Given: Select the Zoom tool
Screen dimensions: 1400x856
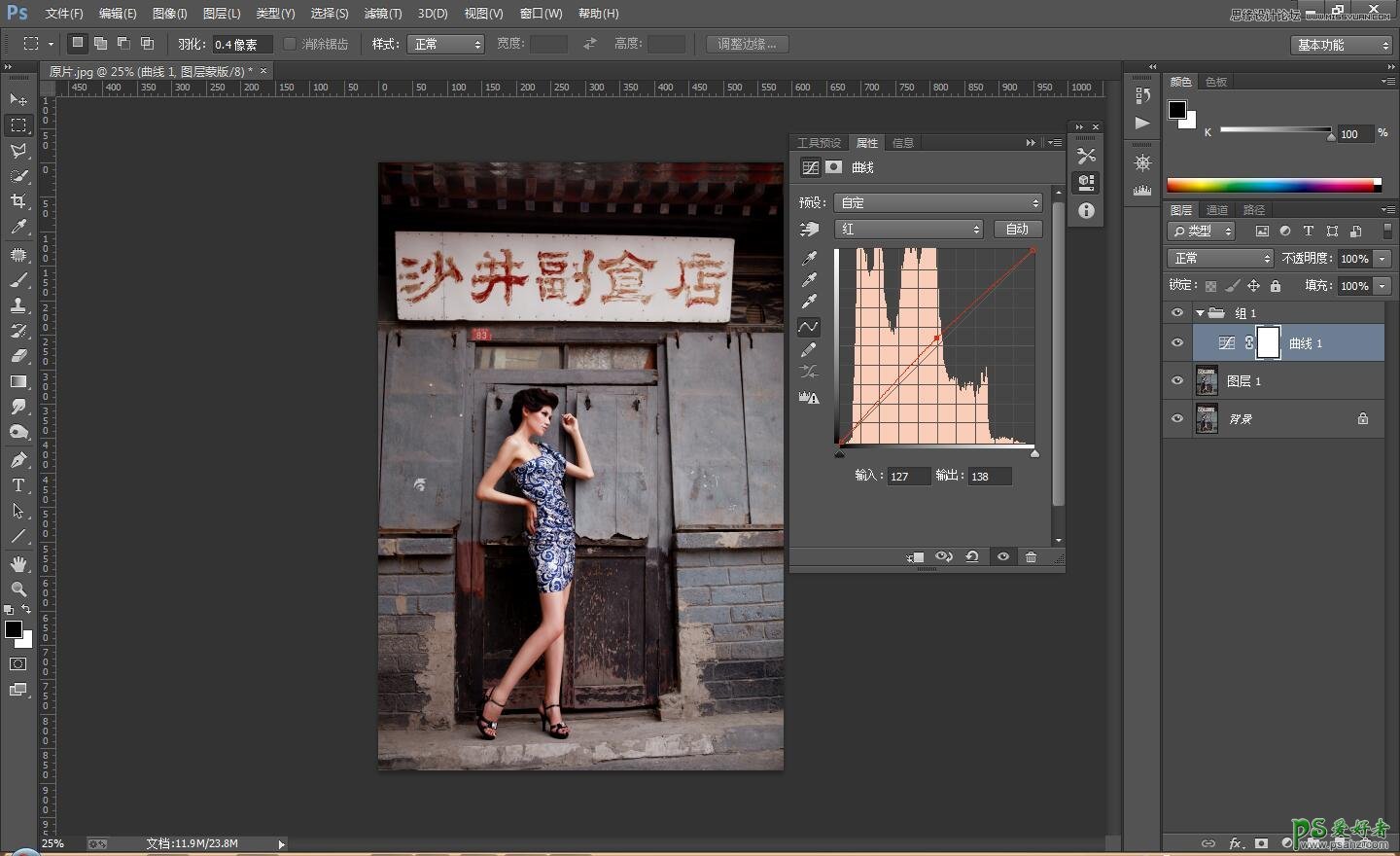Looking at the screenshot, I should (18, 589).
